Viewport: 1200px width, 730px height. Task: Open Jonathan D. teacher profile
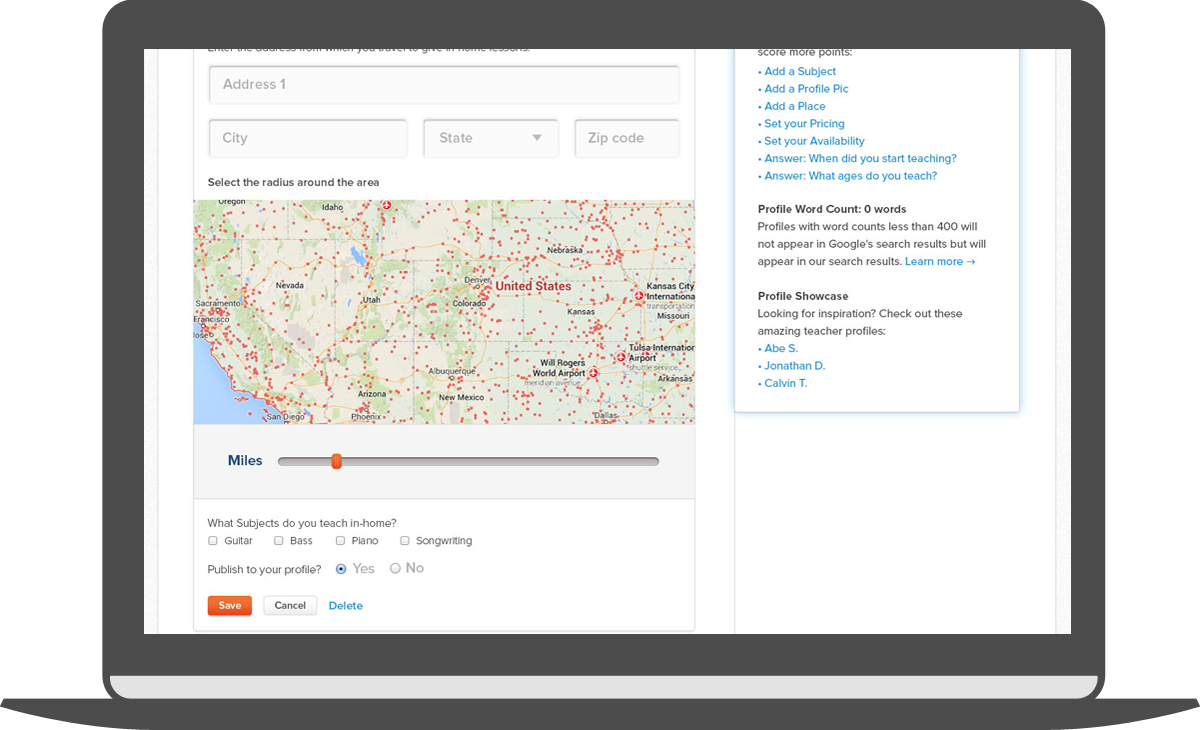(794, 366)
